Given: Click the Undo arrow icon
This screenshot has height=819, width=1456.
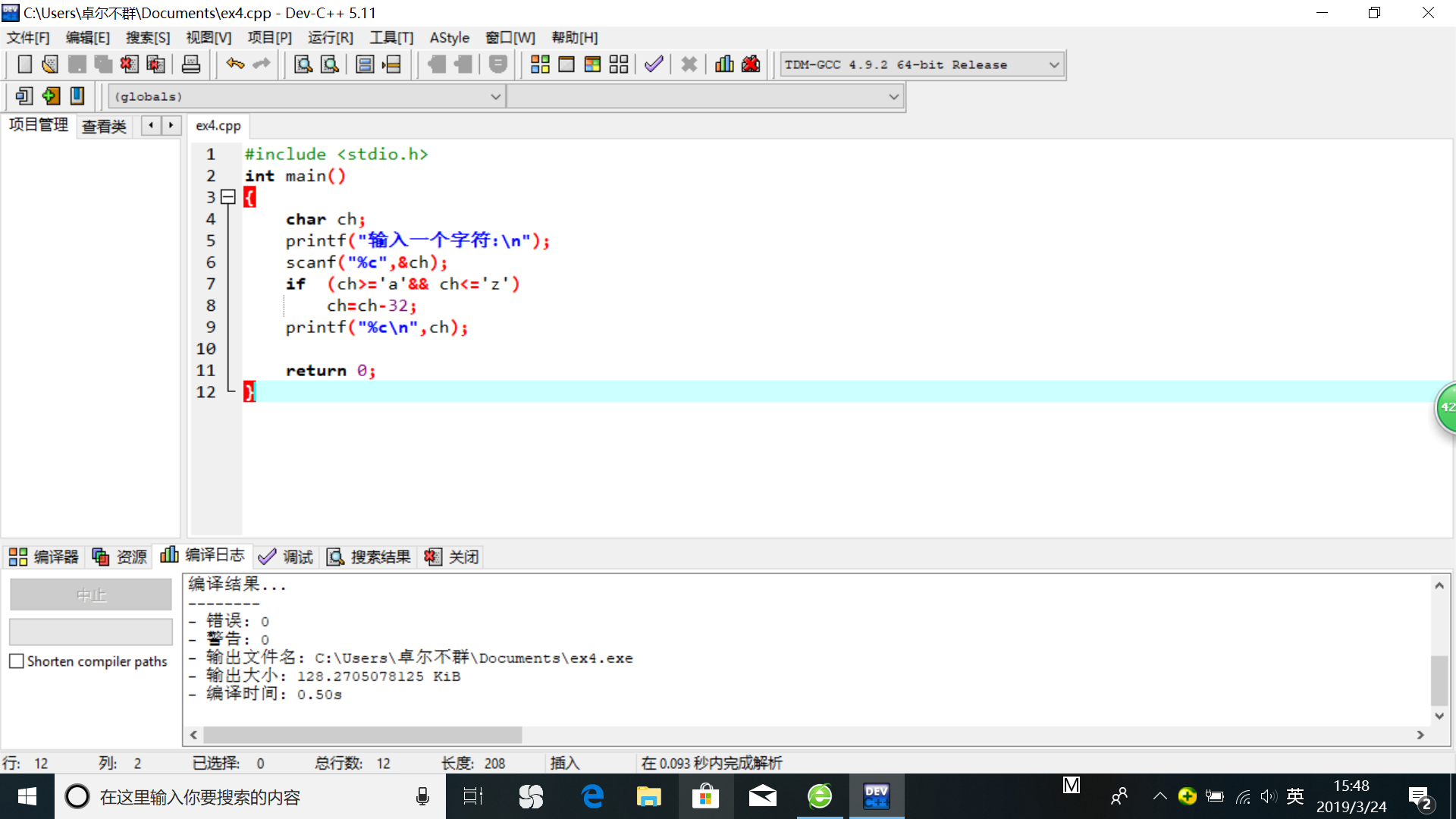Looking at the screenshot, I should 235,64.
